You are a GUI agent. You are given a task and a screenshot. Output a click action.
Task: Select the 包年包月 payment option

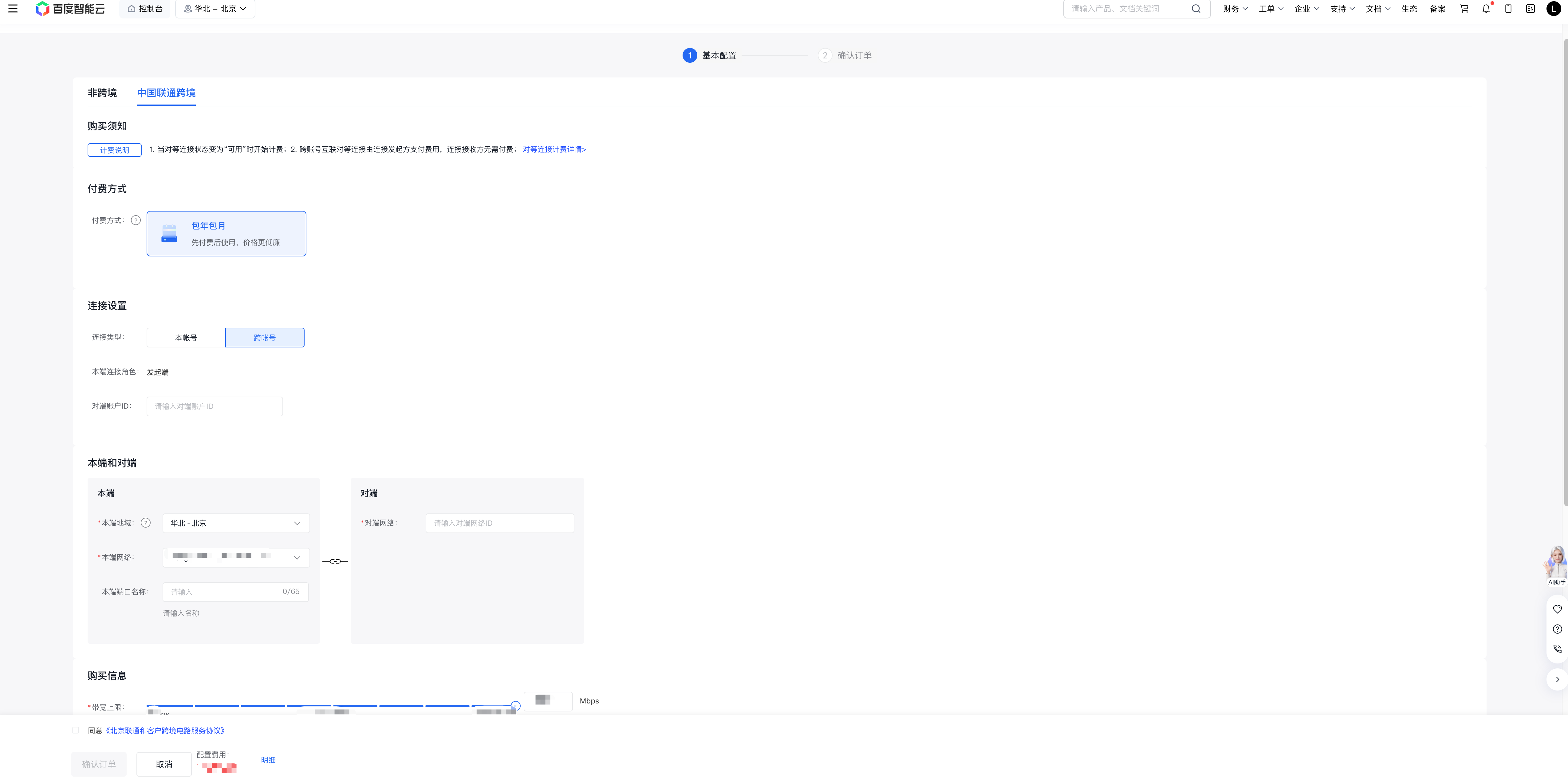(227, 234)
